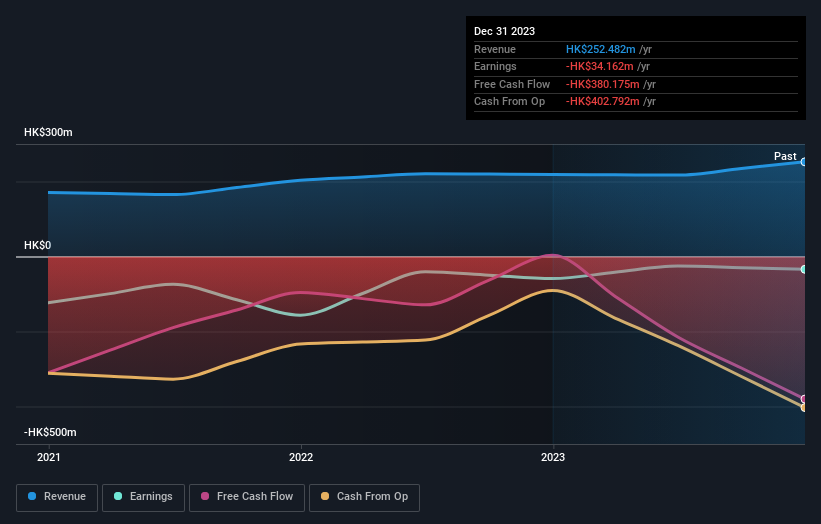Click the -HK$34.162m earnings value

tap(600, 66)
